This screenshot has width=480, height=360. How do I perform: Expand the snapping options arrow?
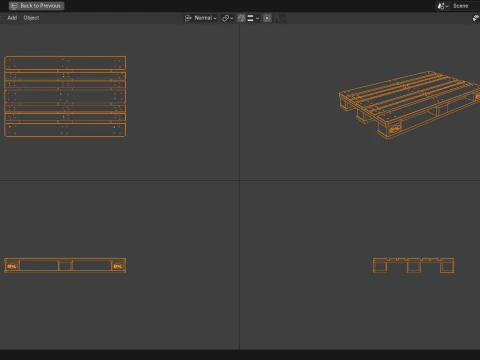click(257, 18)
